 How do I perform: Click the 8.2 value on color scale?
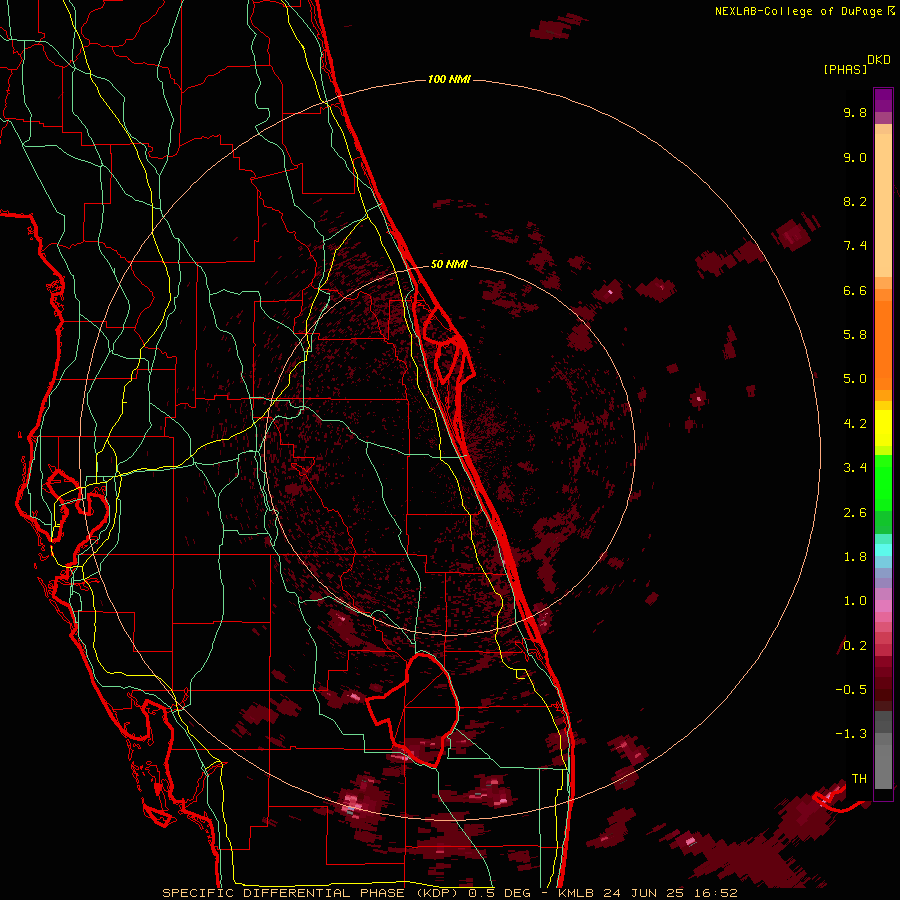tap(855, 201)
